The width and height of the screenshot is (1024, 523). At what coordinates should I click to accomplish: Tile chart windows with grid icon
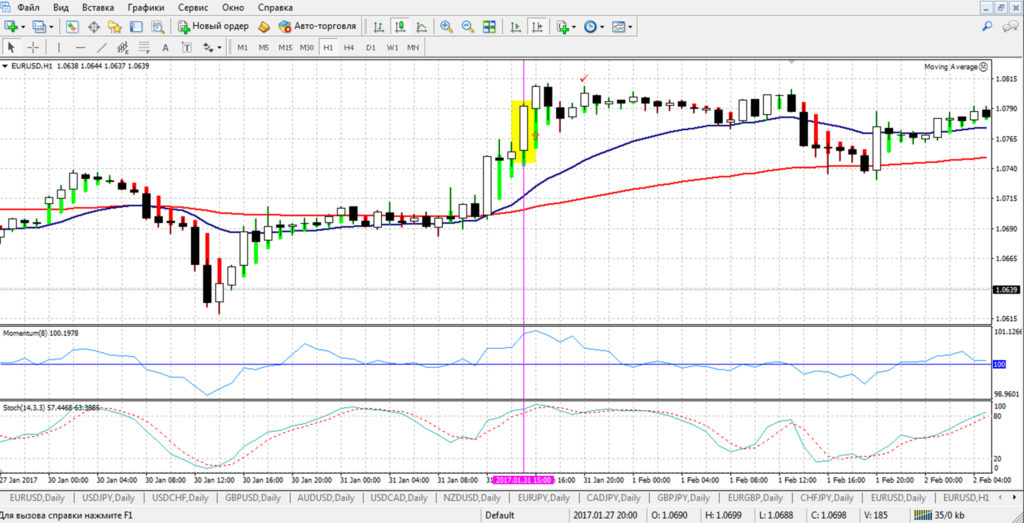489,27
